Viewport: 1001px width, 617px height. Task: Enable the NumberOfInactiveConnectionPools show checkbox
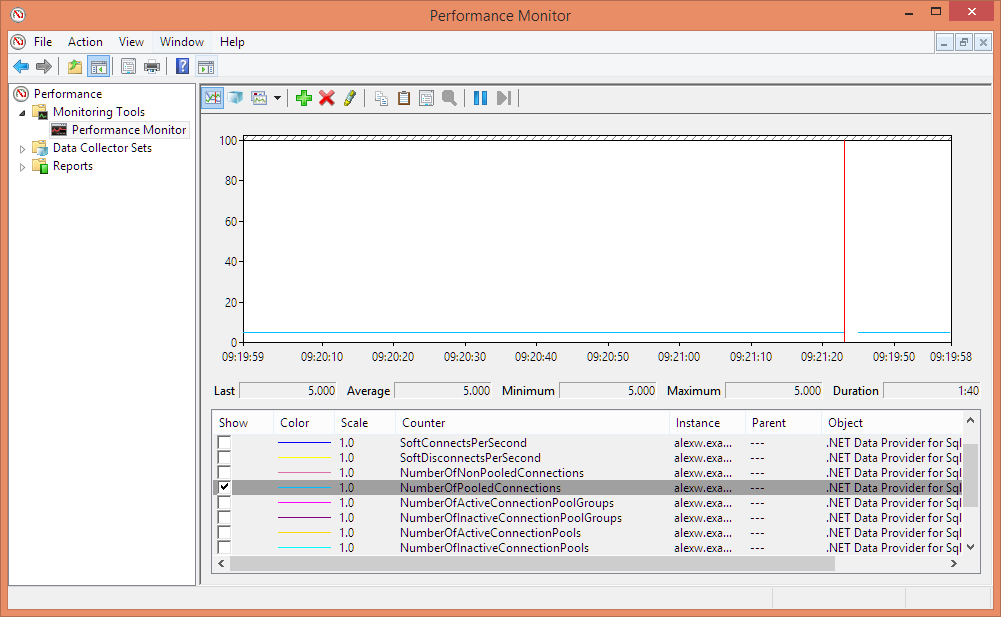point(224,547)
